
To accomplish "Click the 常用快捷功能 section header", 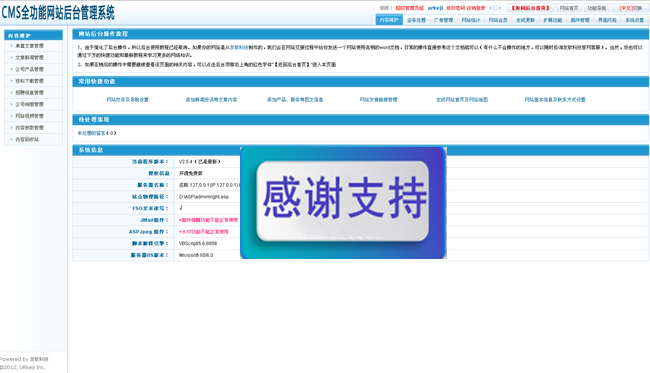I will 361,82.
